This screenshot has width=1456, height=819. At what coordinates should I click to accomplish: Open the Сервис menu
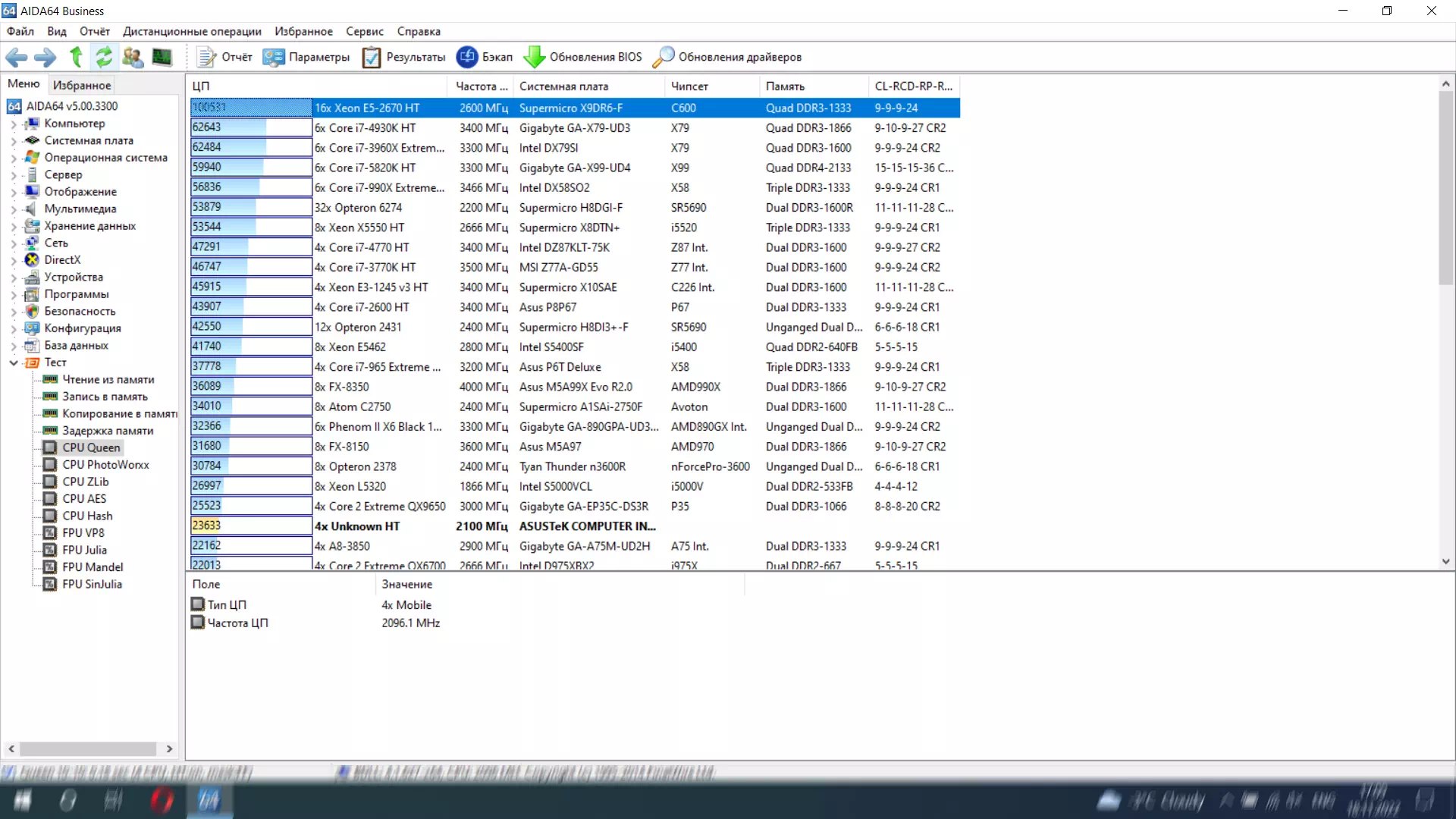tap(364, 31)
